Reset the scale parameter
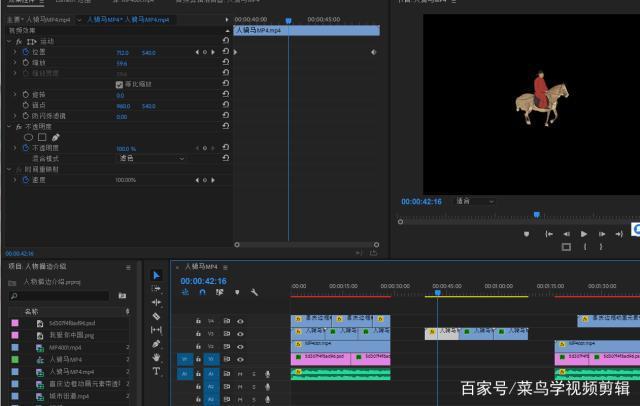Screen dimensions: 640x406 tap(225, 62)
